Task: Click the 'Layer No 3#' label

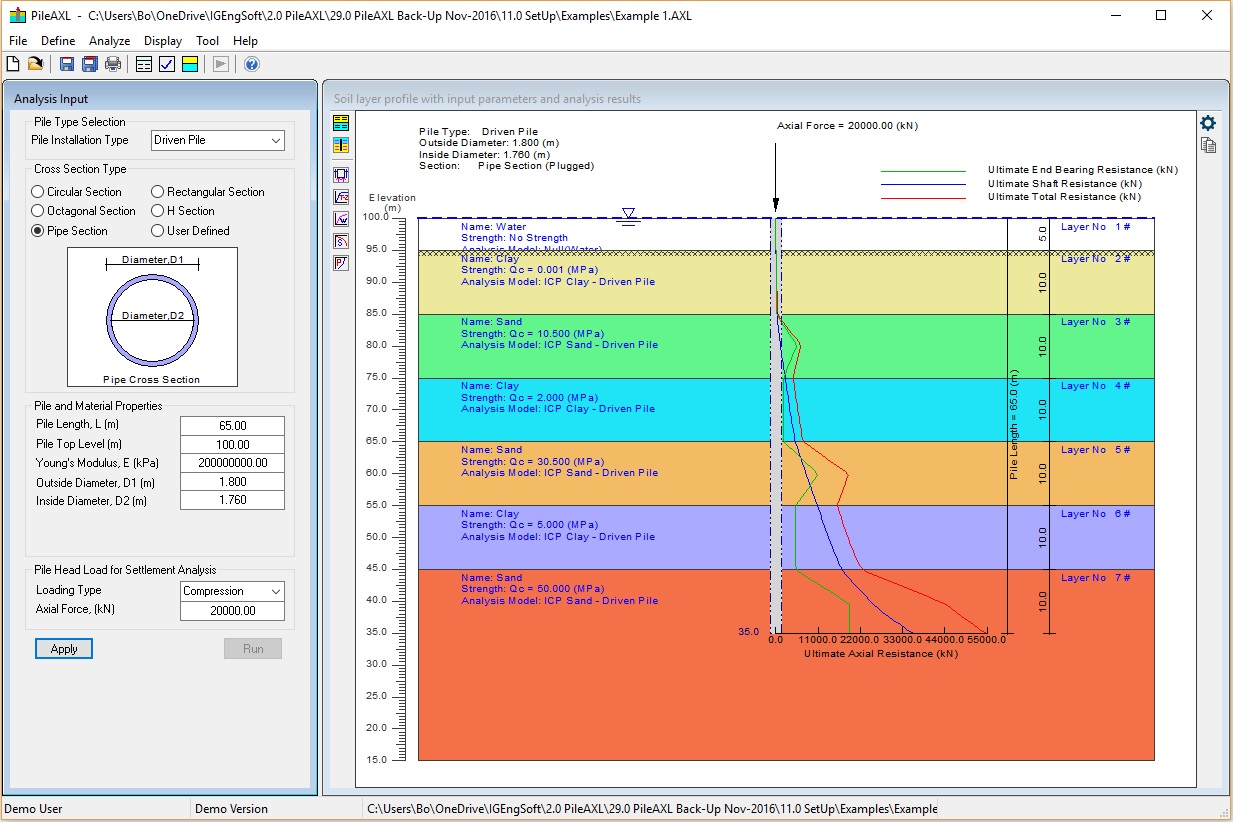Action: tap(1096, 322)
